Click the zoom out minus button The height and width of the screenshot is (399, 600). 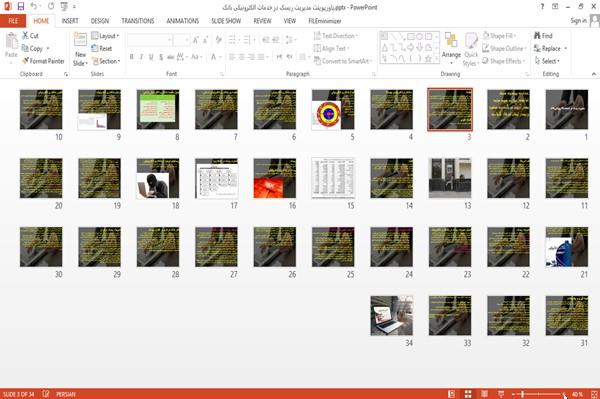point(514,394)
